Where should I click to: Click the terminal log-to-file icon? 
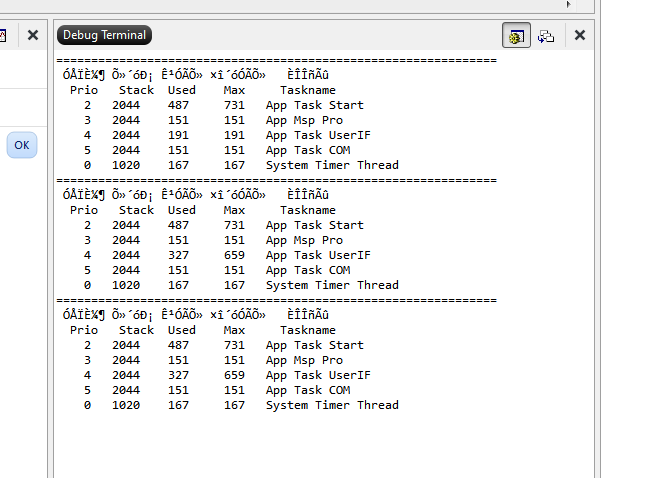coord(546,35)
